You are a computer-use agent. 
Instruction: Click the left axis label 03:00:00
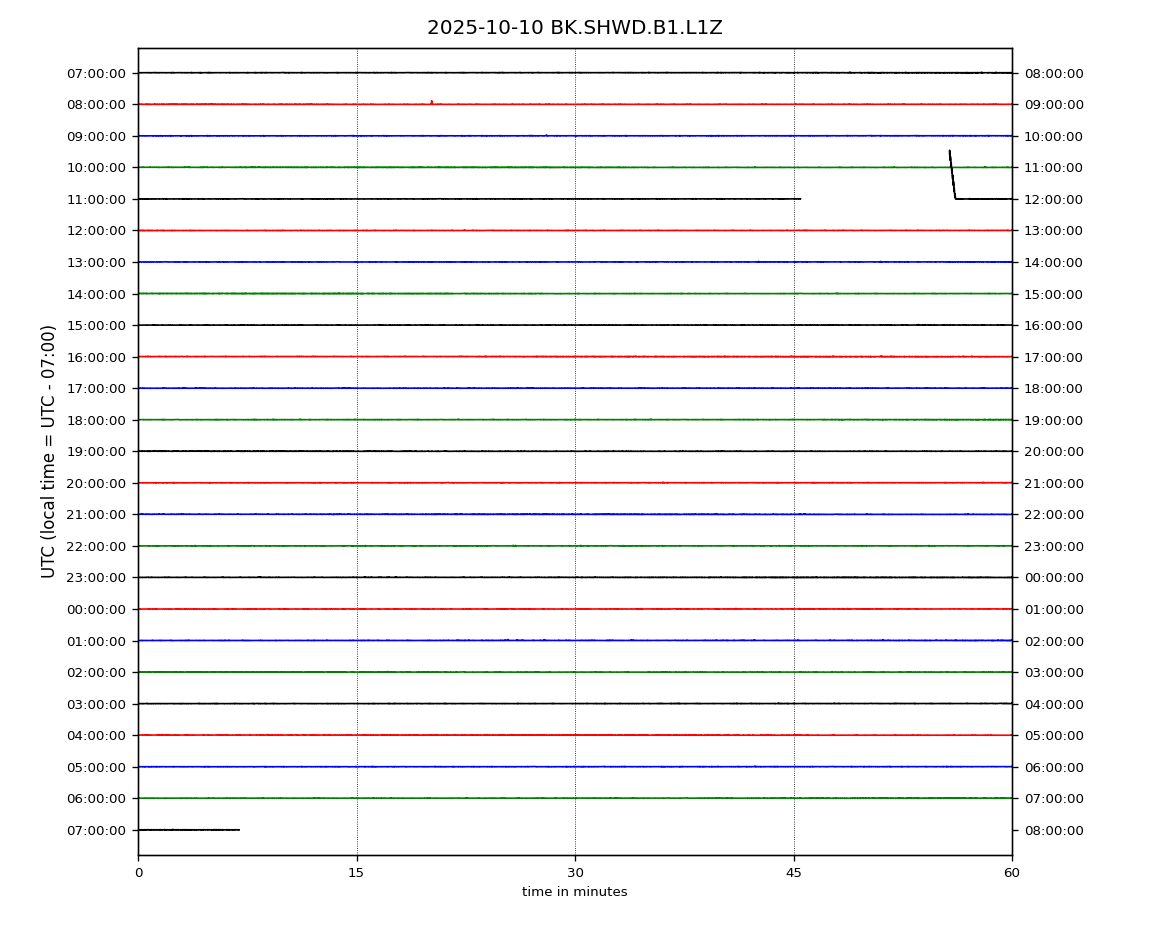[x=96, y=704]
